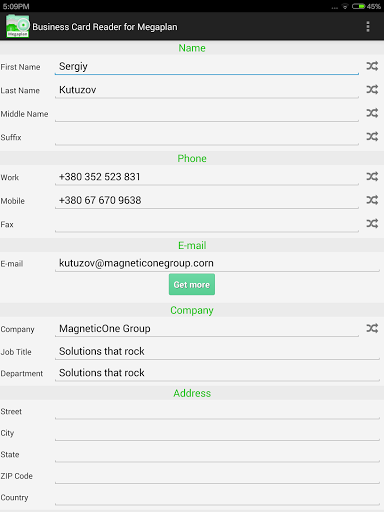Select the Department input field
The image size is (384, 512).
(x=217, y=373)
